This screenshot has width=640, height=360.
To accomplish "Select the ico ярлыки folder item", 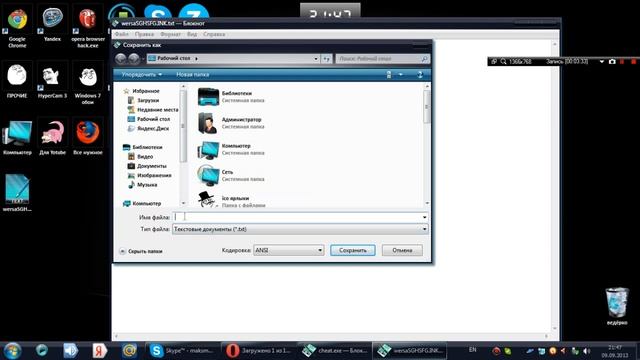I will (x=232, y=200).
